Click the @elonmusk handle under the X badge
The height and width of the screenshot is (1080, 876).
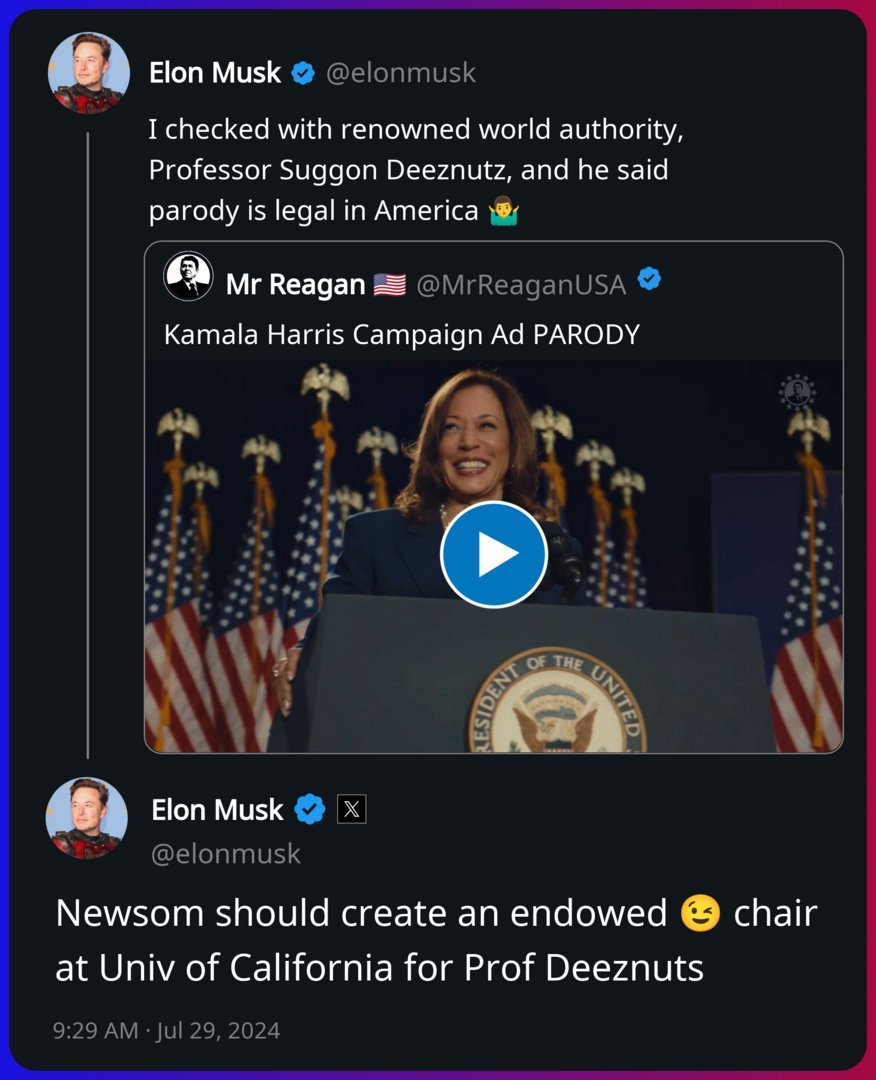[226, 853]
